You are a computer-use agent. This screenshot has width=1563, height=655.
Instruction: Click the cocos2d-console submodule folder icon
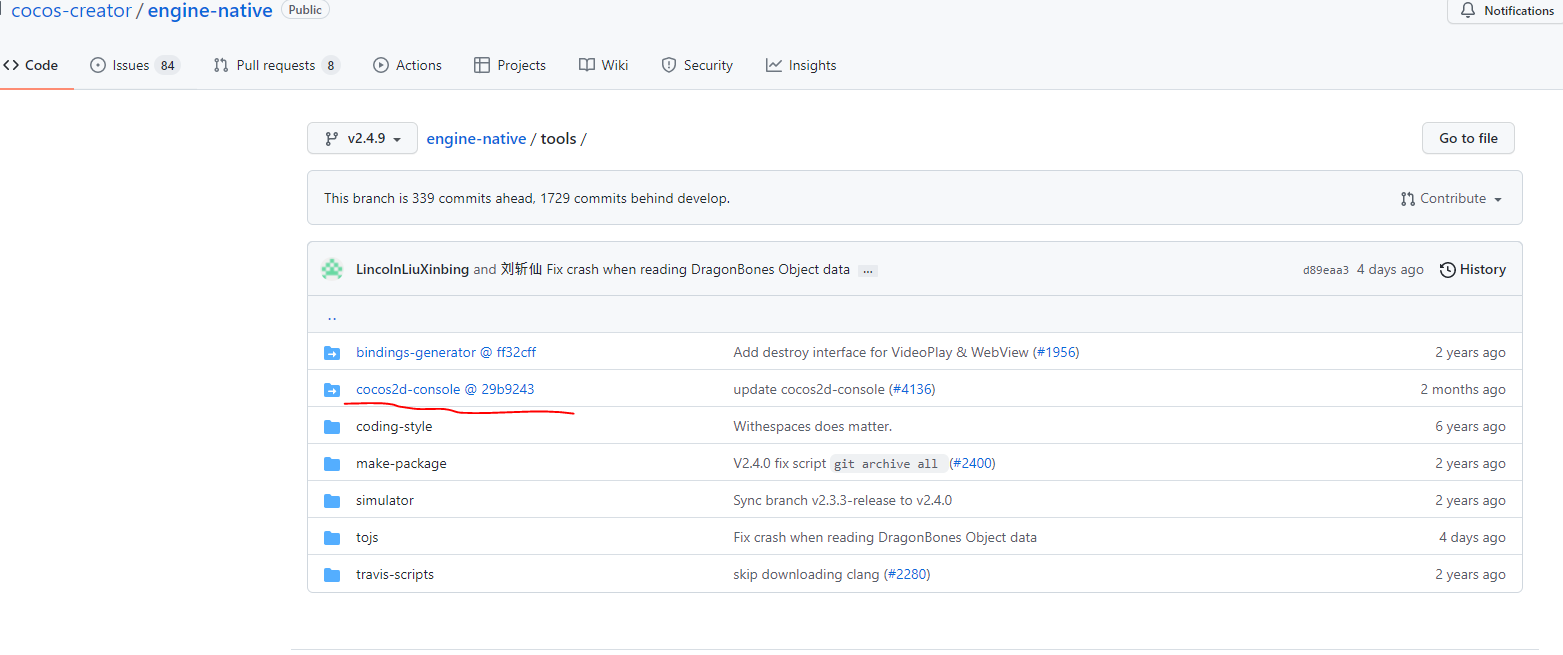pyautogui.click(x=332, y=389)
